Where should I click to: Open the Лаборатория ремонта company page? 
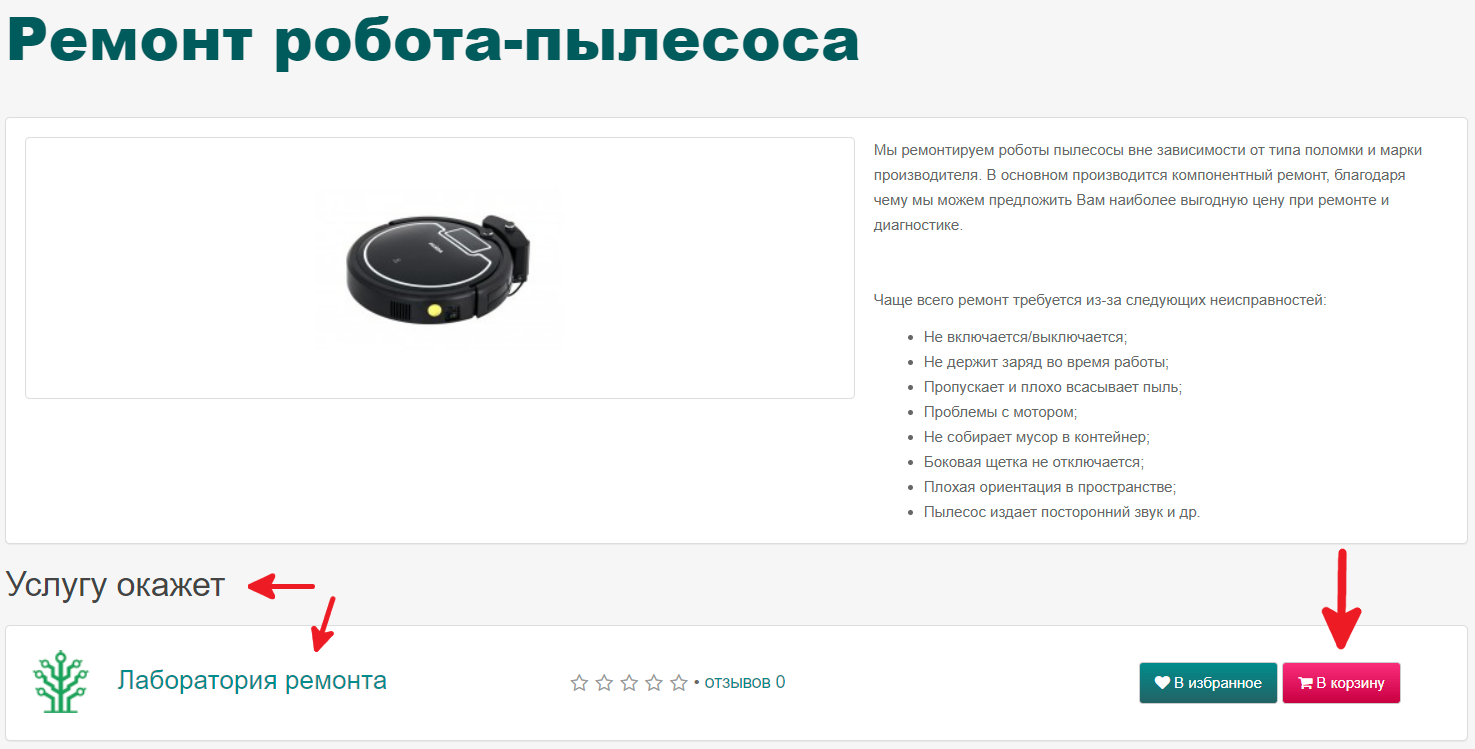(252, 681)
